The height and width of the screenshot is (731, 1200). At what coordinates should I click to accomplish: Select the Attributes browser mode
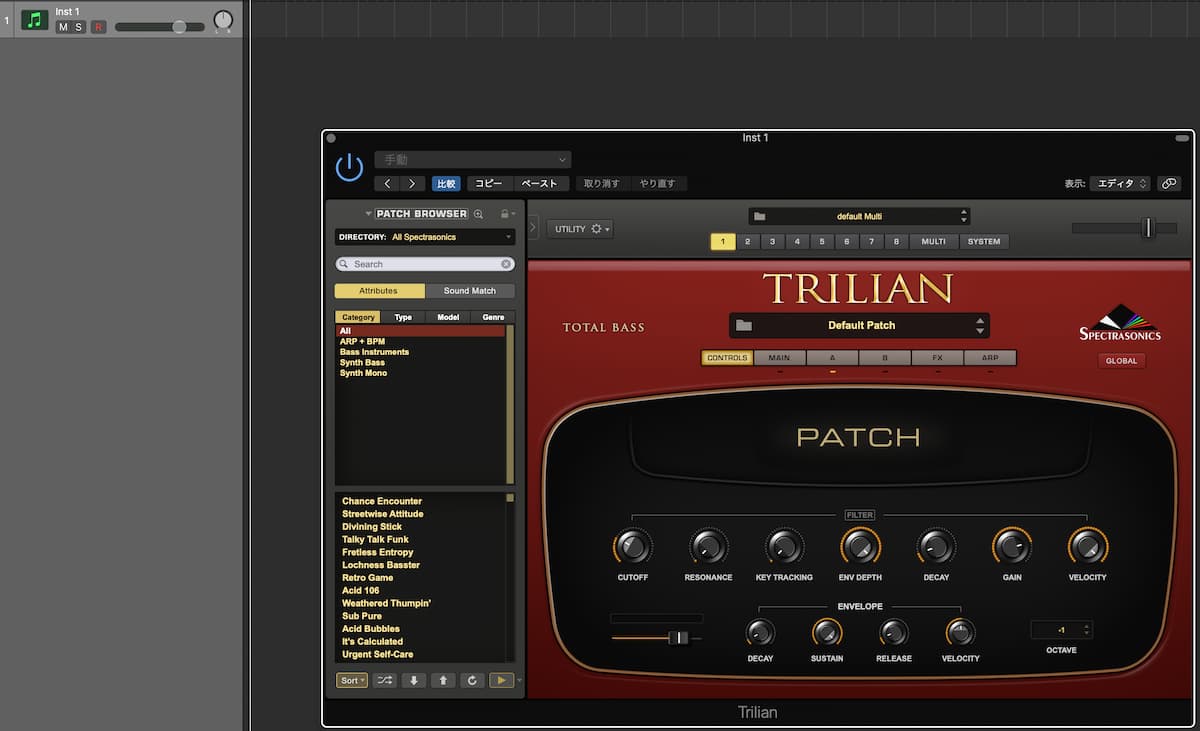(x=379, y=291)
